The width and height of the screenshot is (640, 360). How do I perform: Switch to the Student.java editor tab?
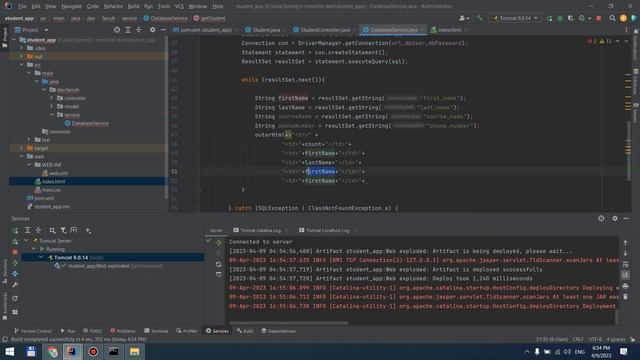pyautogui.click(x=262, y=30)
